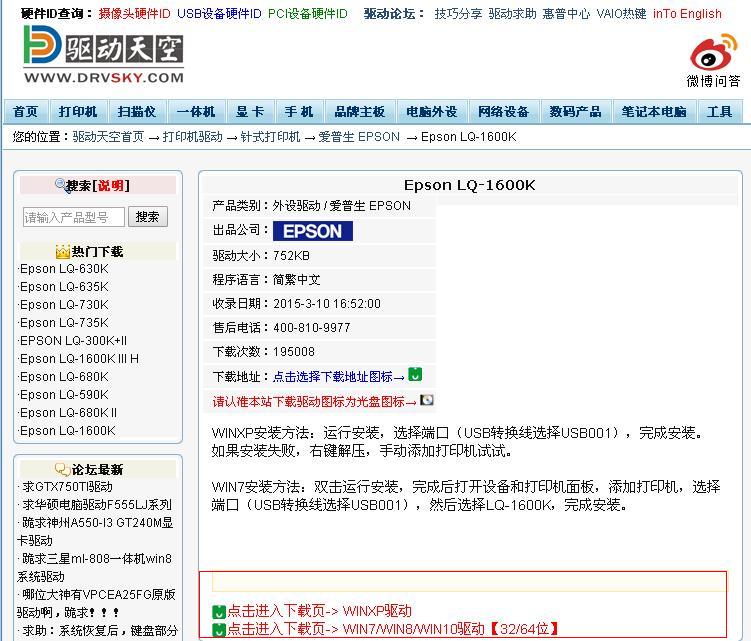Open the 技巧分享 forum link

click(x=458, y=14)
